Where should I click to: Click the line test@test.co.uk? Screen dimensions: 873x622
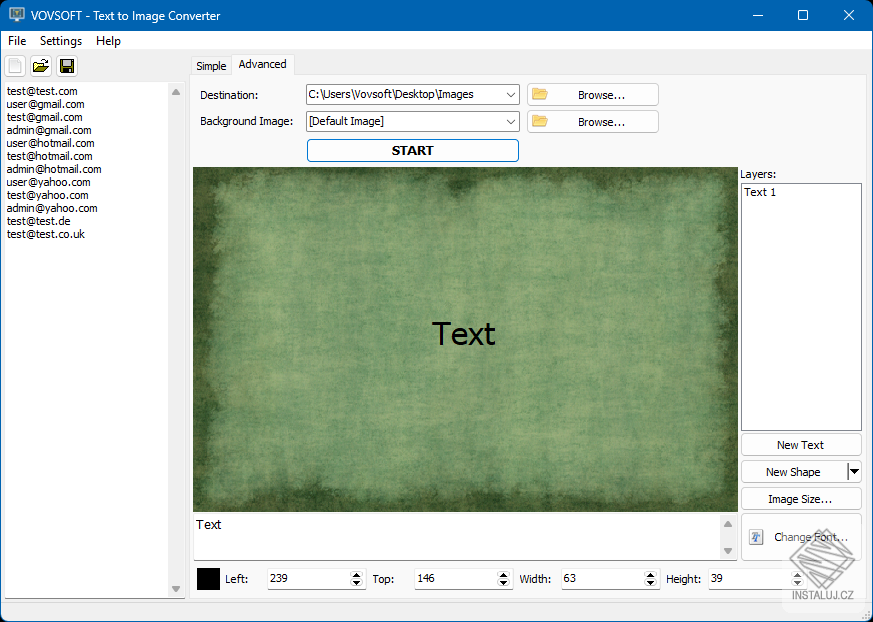pyautogui.click(x=46, y=234)
